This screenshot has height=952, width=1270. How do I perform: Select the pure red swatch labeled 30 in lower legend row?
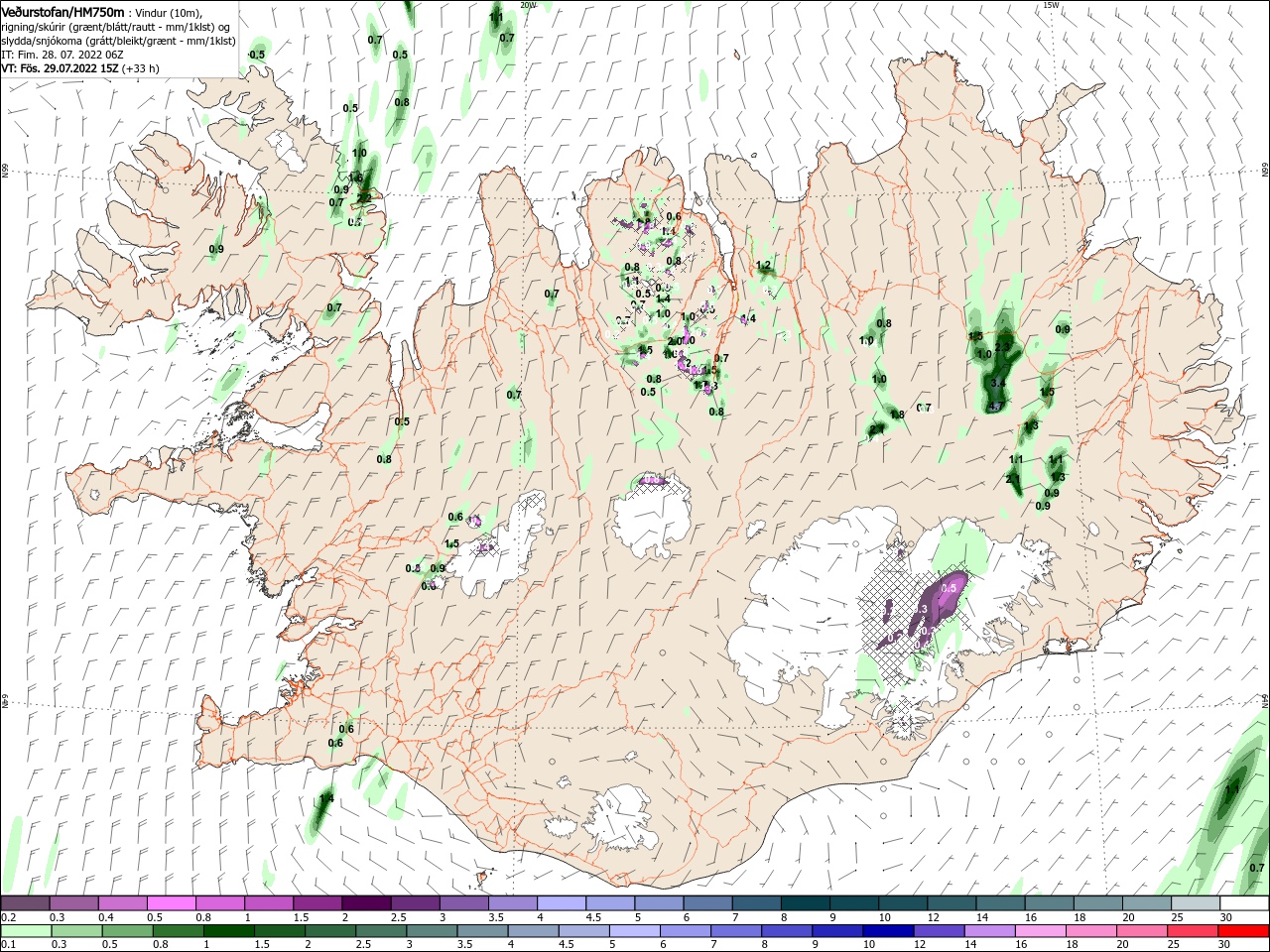click(1243, 931)
